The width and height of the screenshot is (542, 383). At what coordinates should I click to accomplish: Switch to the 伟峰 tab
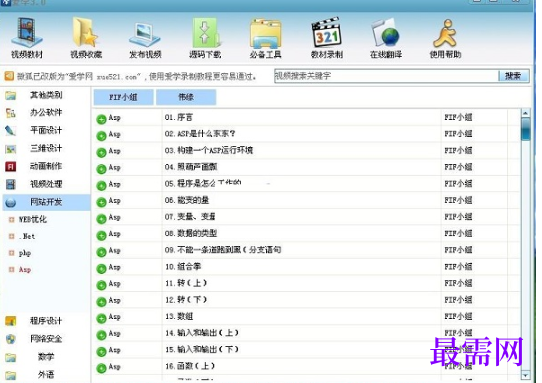(186, 97)
